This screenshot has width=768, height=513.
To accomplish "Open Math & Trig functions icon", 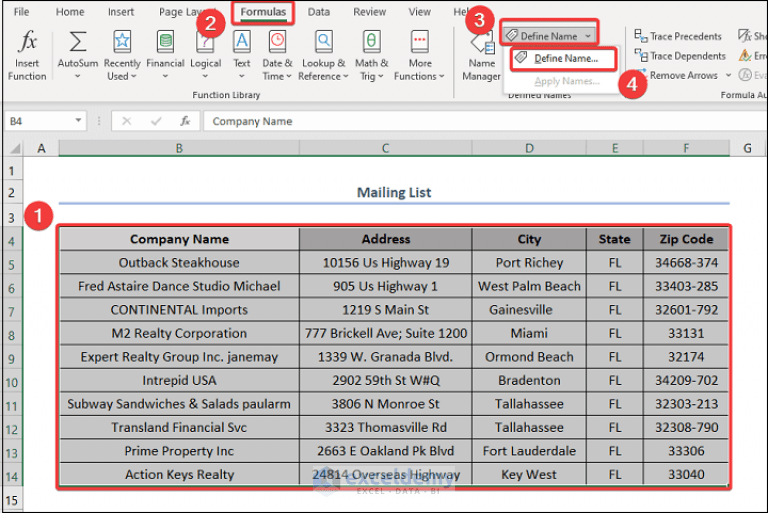I will point(371,41).
